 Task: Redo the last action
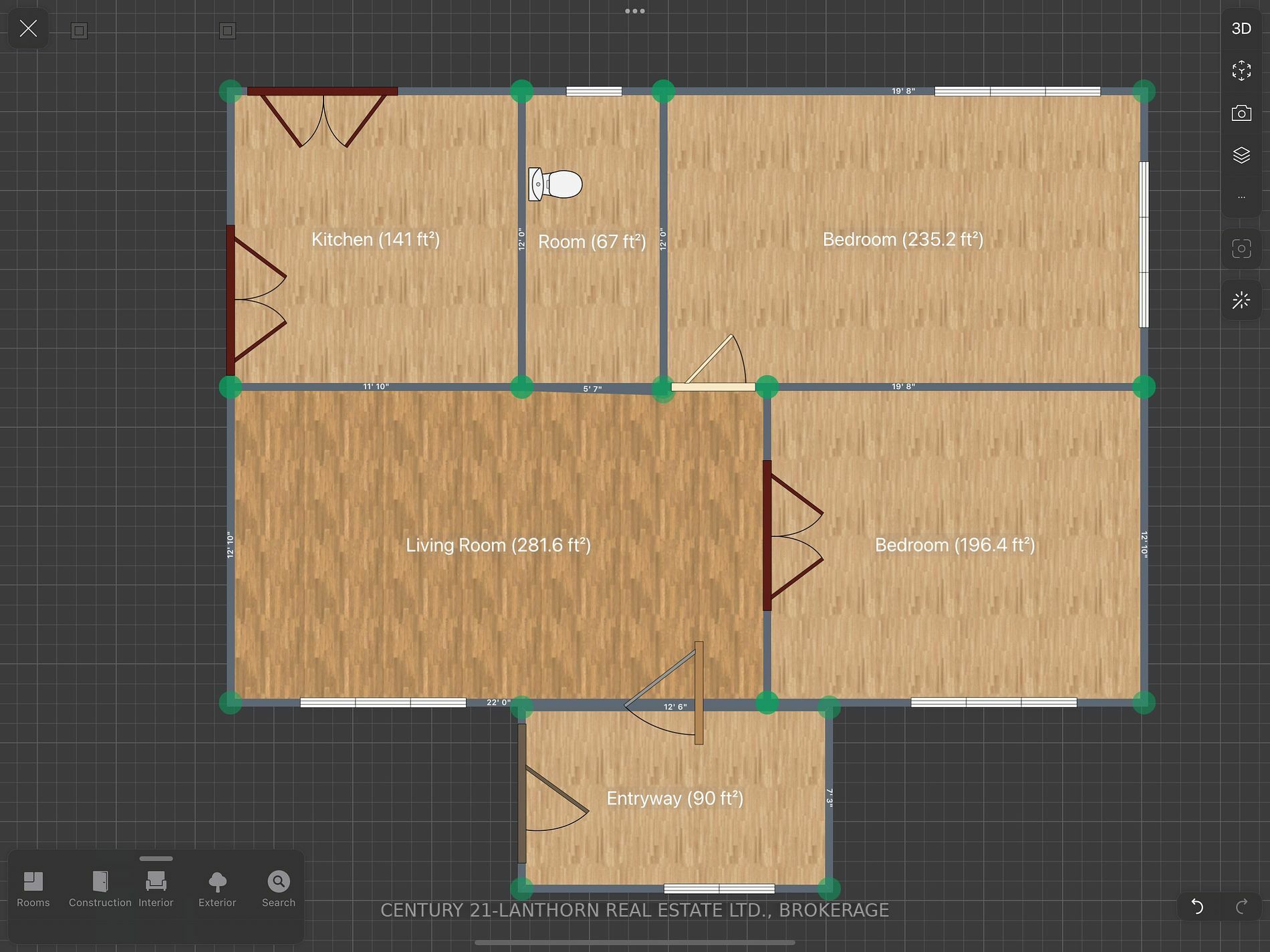1242,907
